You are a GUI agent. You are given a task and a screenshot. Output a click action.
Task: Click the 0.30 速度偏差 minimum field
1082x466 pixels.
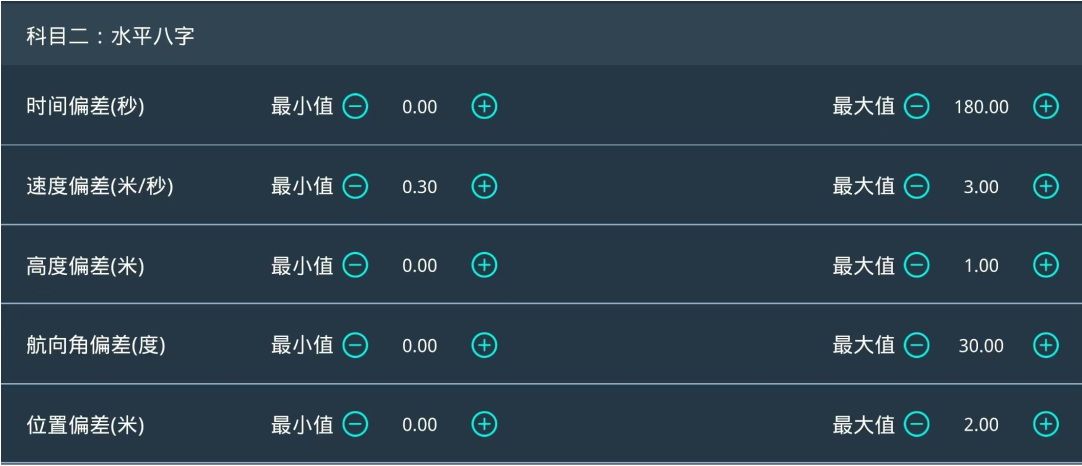420,187
